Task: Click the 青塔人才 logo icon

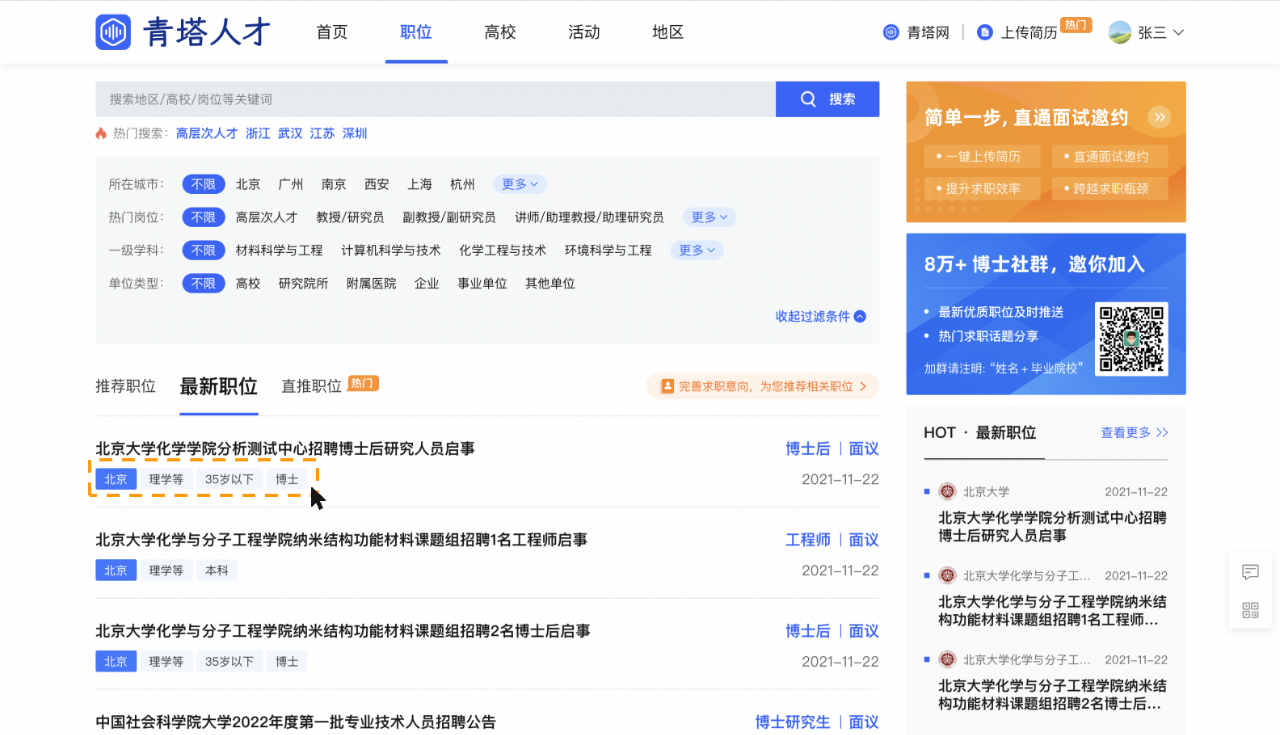Action: 113,32
